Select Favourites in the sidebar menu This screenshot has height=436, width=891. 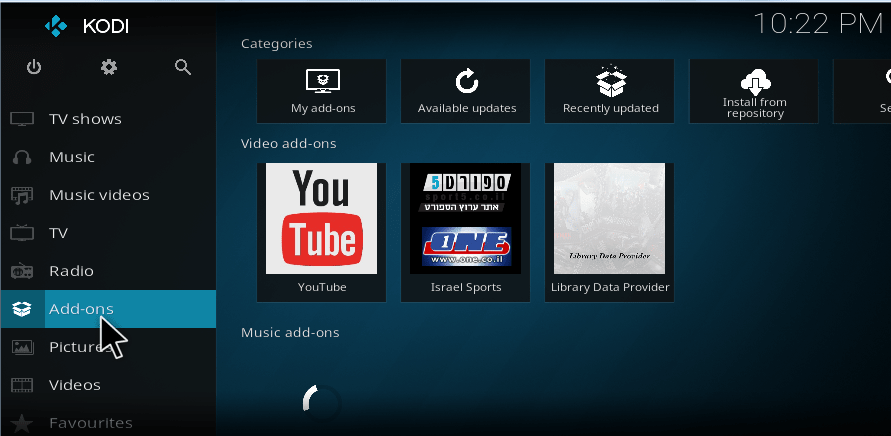tap(108, 423)
